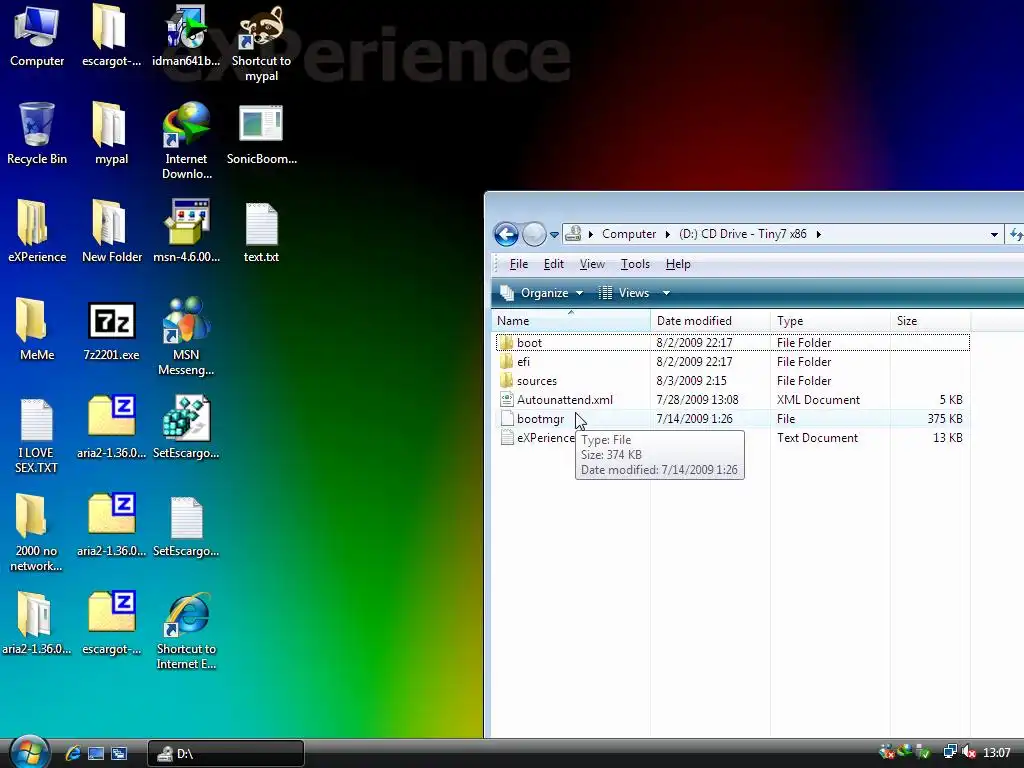Viewport: 1024px width, 768px height.
Task: Select the SonicBoom desktop icon
Action: pos(261,134)
